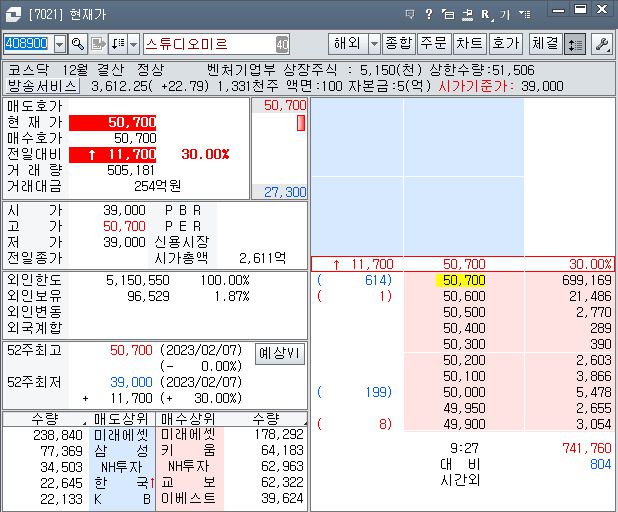Click the question mark help icon
The image size is (618, 512).
pyautogui.click(x=429, y=14)
